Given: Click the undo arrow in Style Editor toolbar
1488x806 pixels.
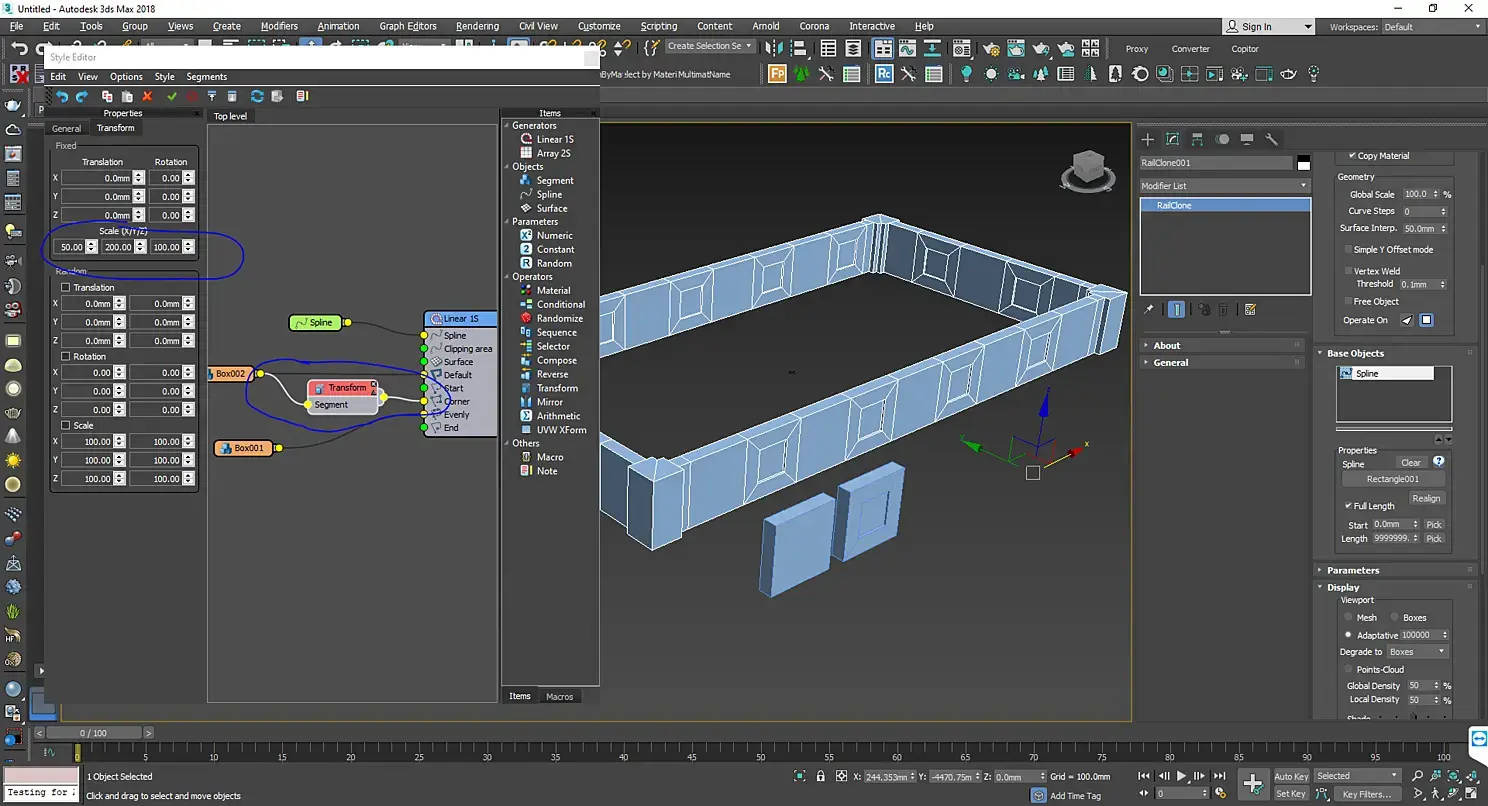Looking at the screenshot, I should [62, 96].
